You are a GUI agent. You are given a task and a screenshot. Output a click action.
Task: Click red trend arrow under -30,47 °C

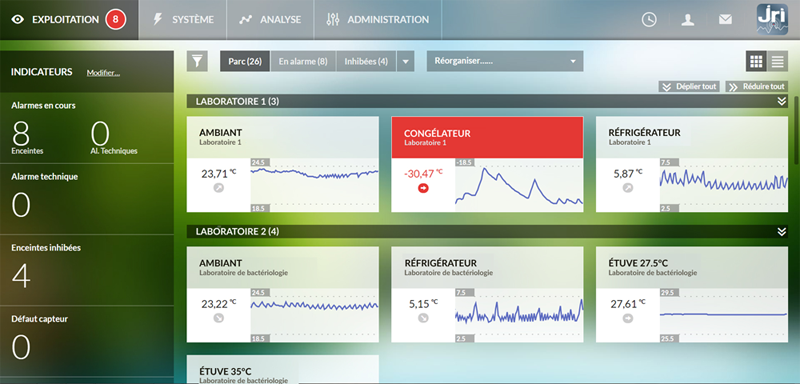pos(423,189)
